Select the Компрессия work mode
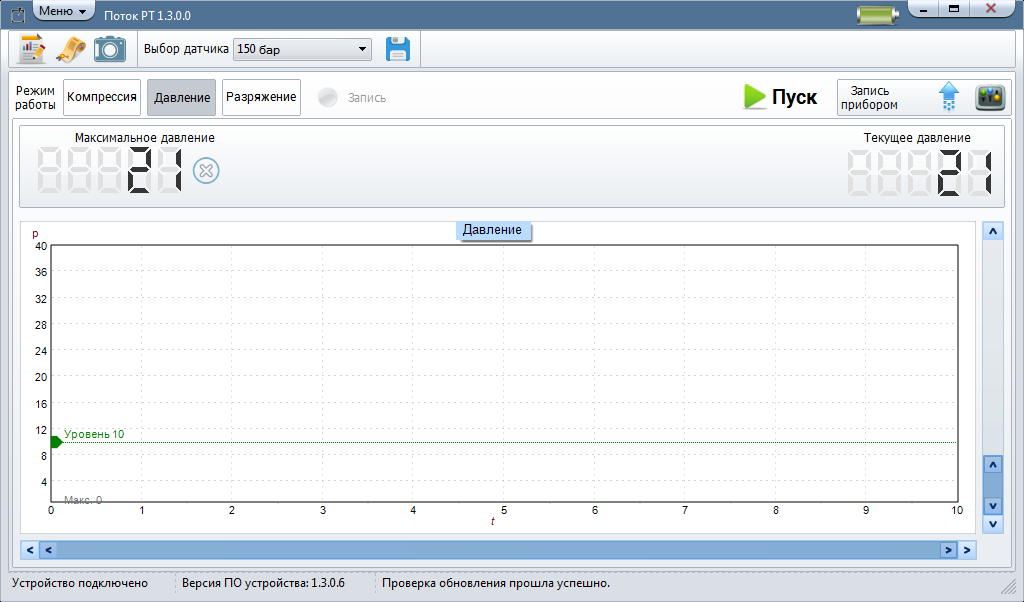Screen dimensions: 1024x602 (x=102, y=98)
